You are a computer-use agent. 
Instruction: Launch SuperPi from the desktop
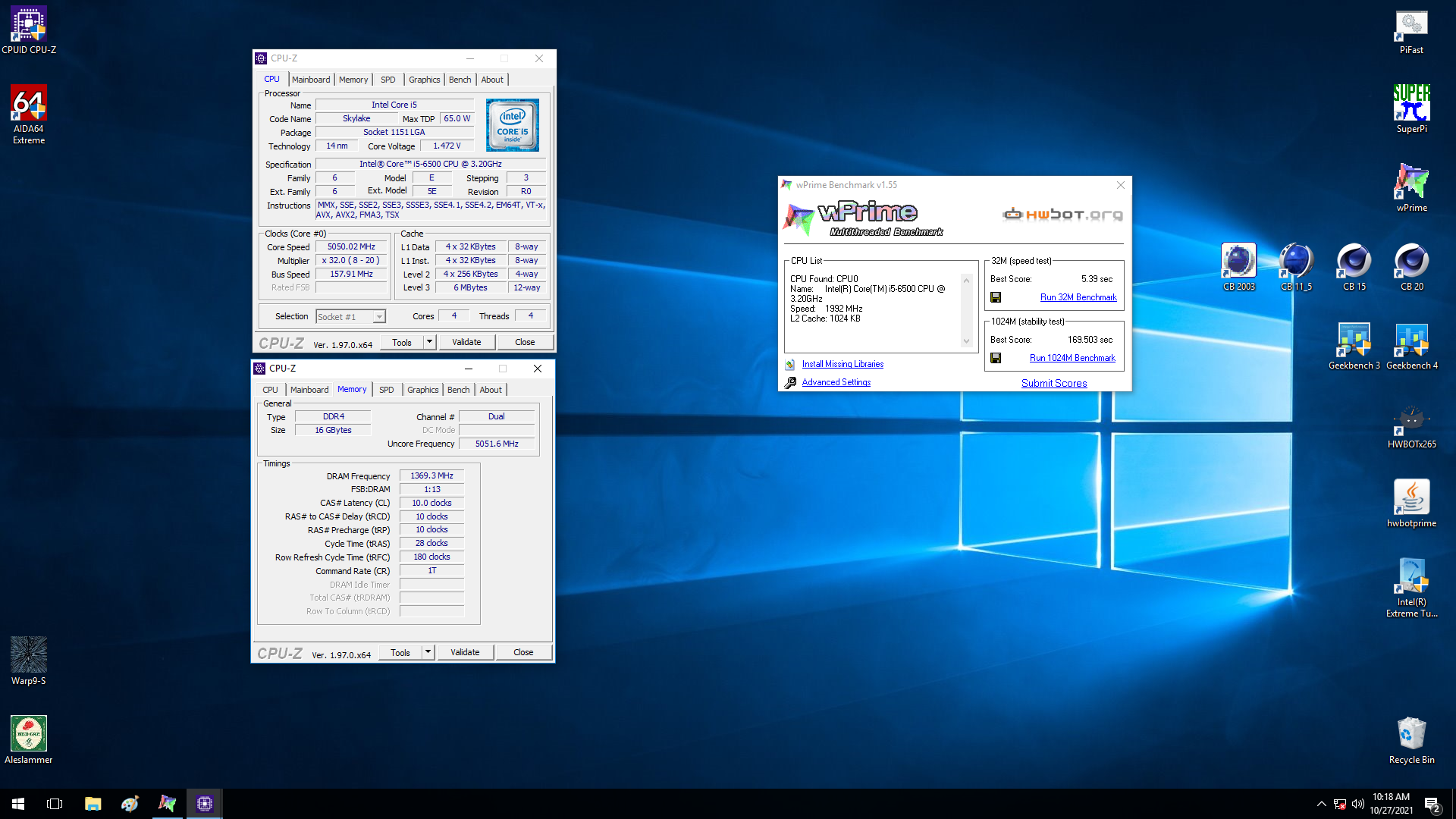1411,109
